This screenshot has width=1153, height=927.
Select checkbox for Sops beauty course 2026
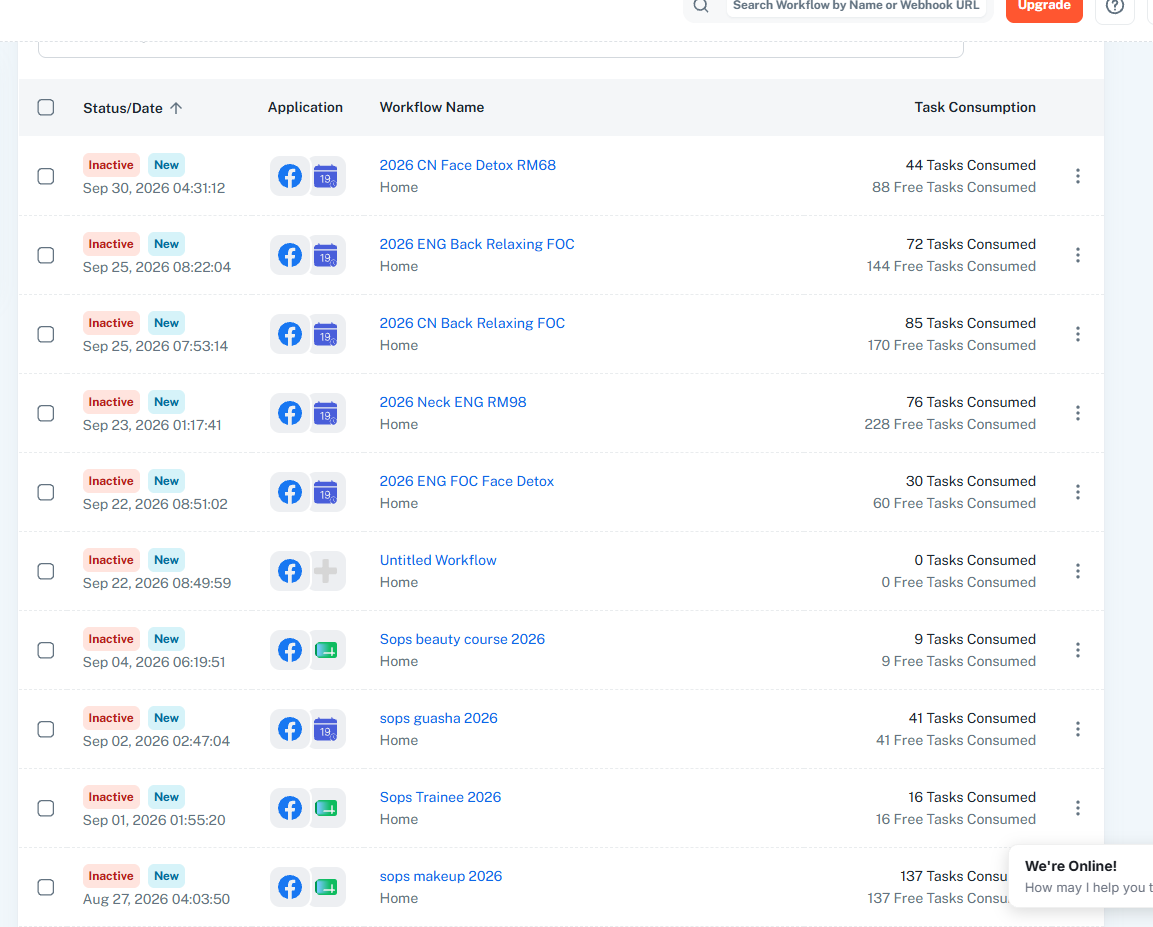46,651
